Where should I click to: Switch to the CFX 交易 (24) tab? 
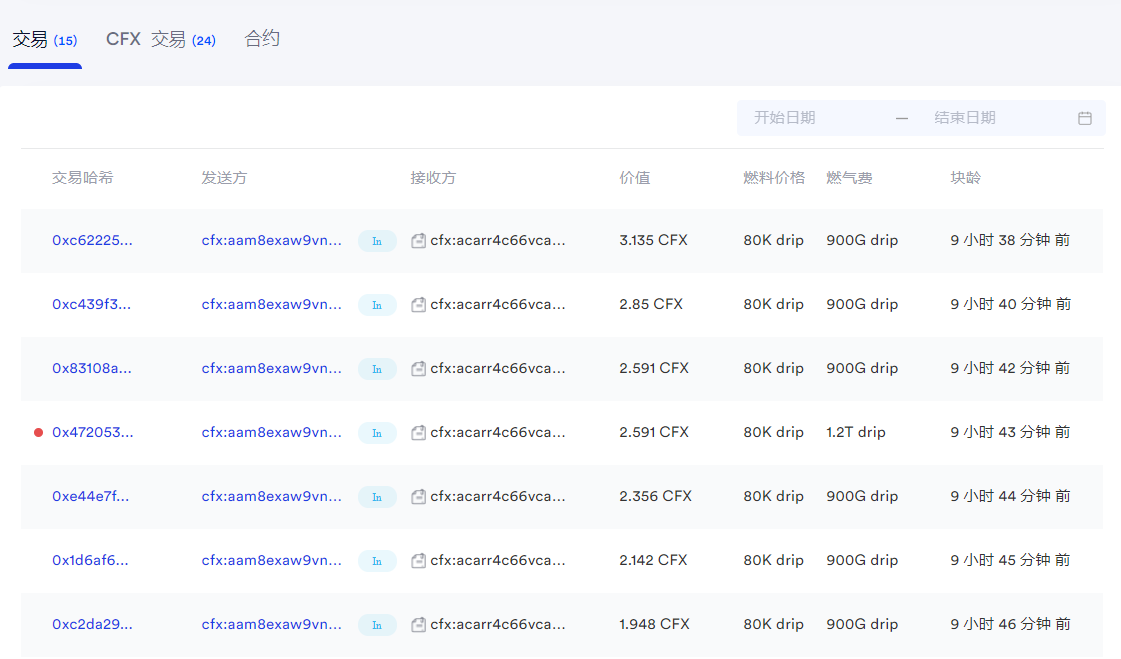161,39
